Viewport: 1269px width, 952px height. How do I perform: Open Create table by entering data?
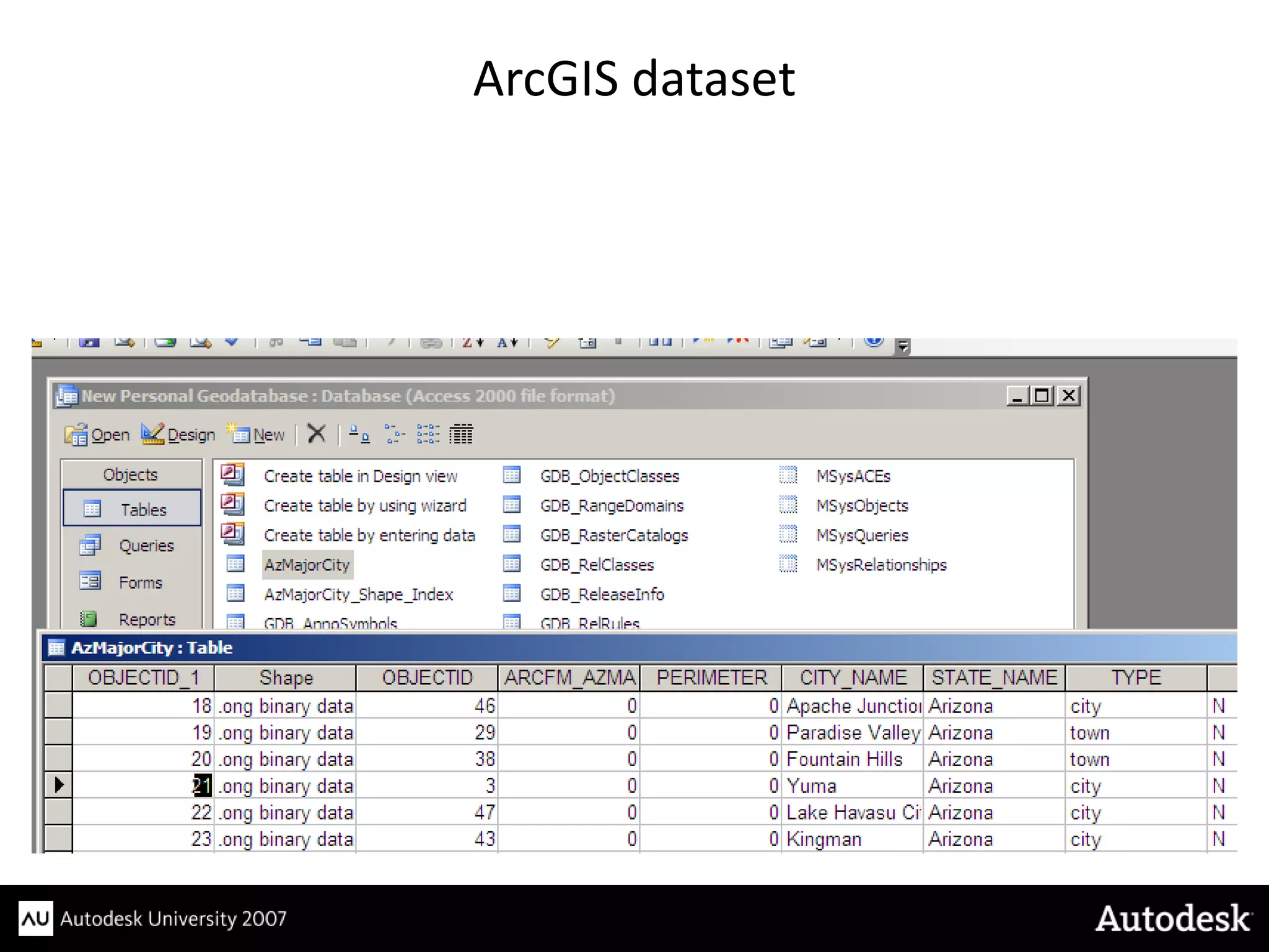[369, 536]
